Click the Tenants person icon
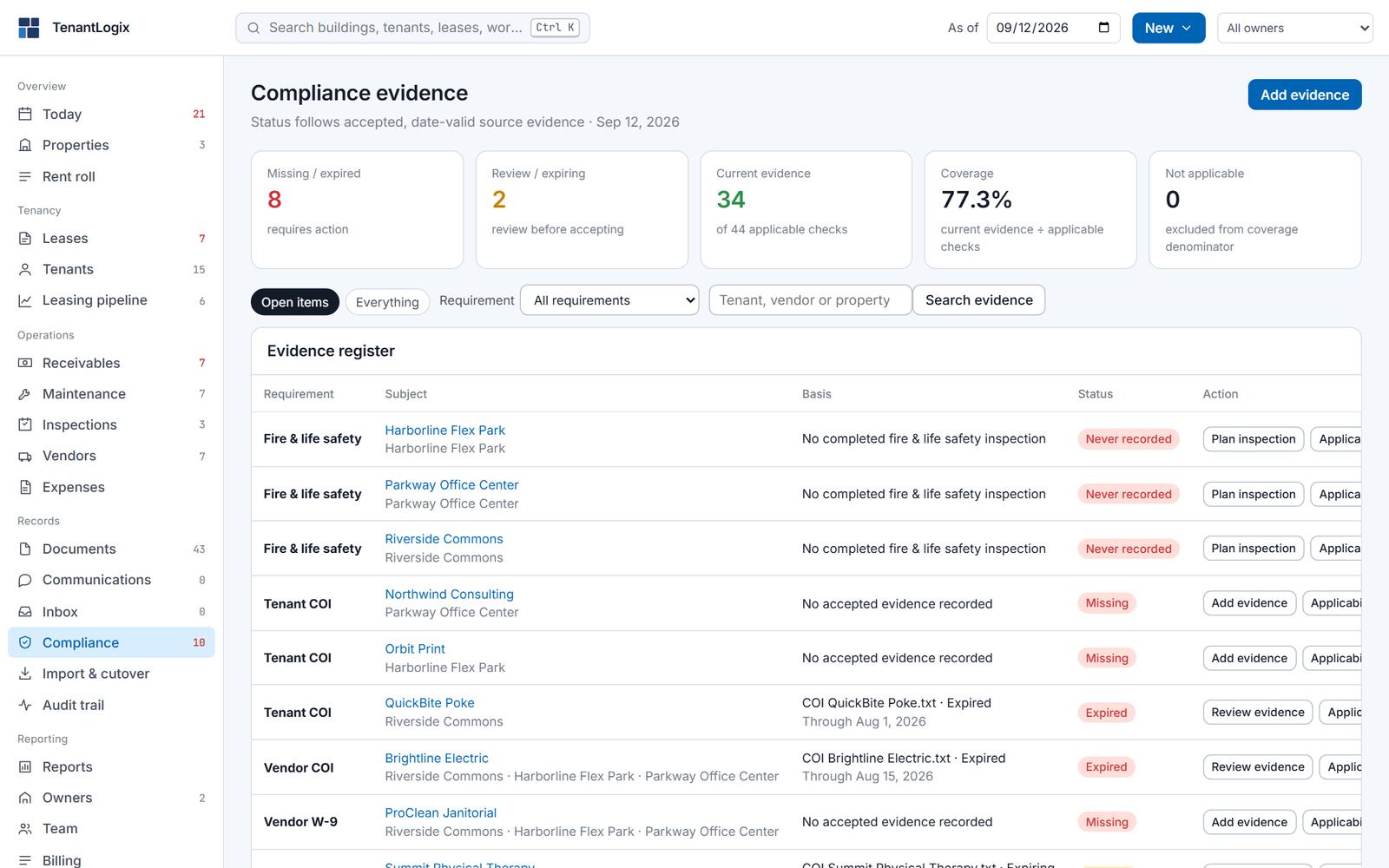The width and height of the screenshot is (1389, 868). pos(25,269)
